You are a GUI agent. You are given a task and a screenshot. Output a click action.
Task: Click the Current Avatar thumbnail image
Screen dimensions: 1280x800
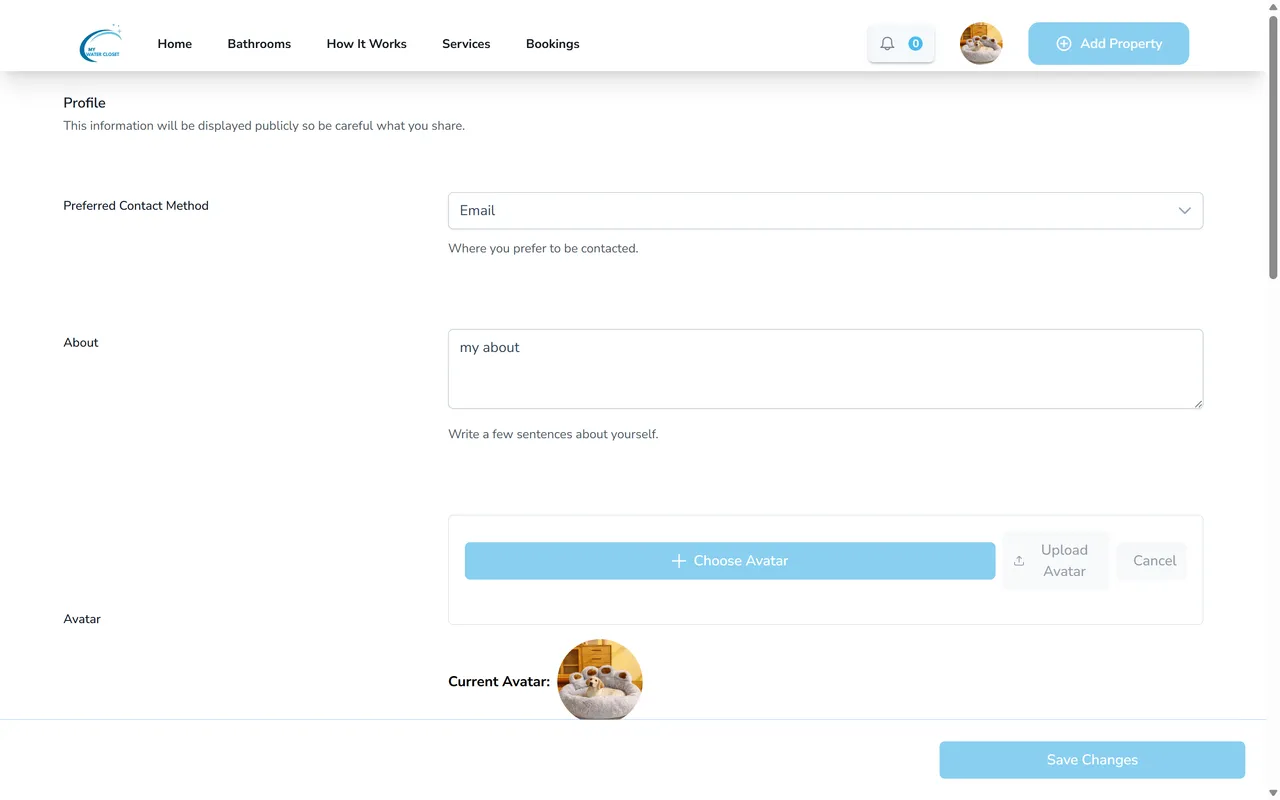(600, 680)
